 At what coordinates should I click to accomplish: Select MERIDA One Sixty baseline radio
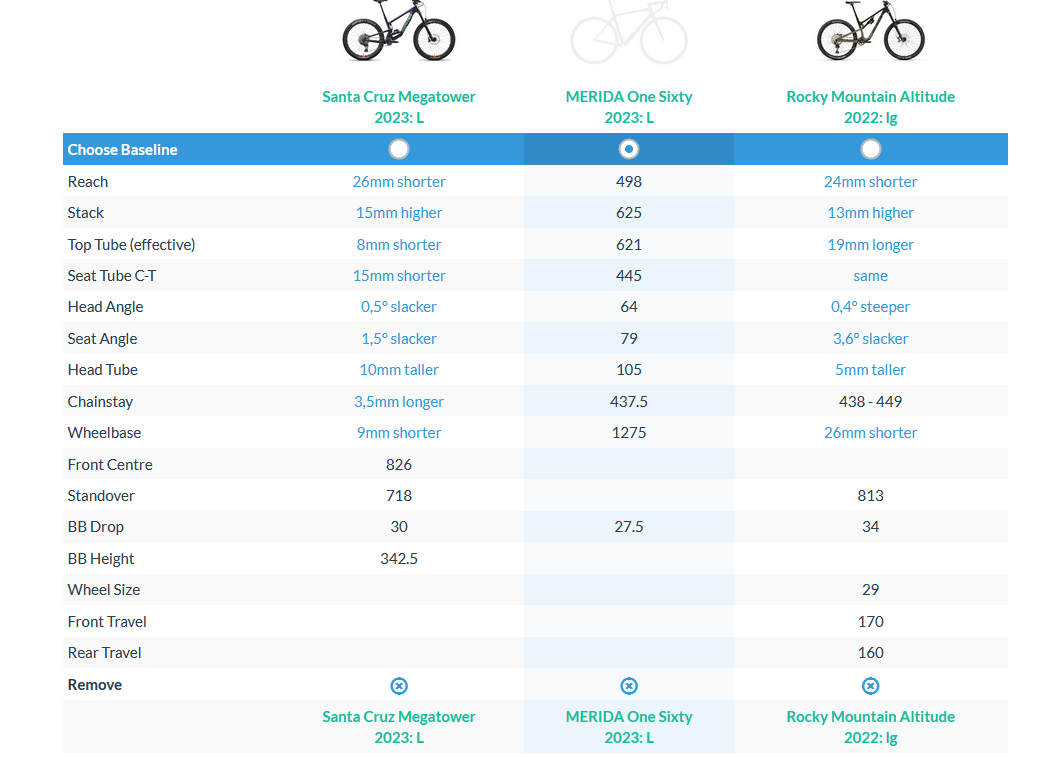click(x=628, y=149)
